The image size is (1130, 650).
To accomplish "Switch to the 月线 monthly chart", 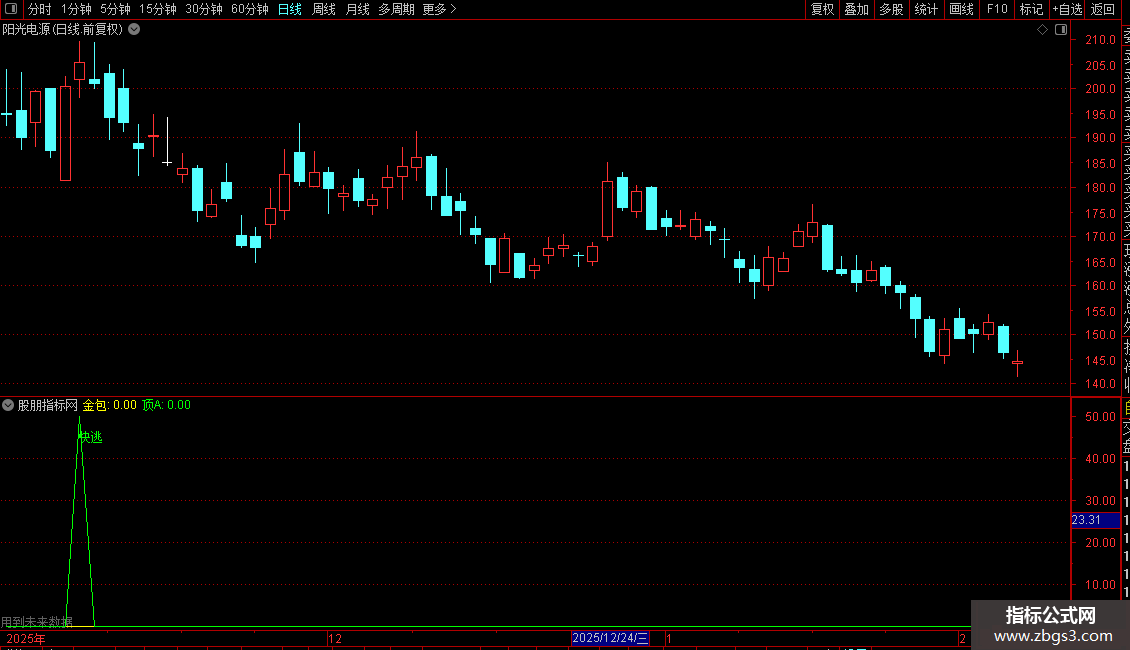I will click(x=357, y=9).
